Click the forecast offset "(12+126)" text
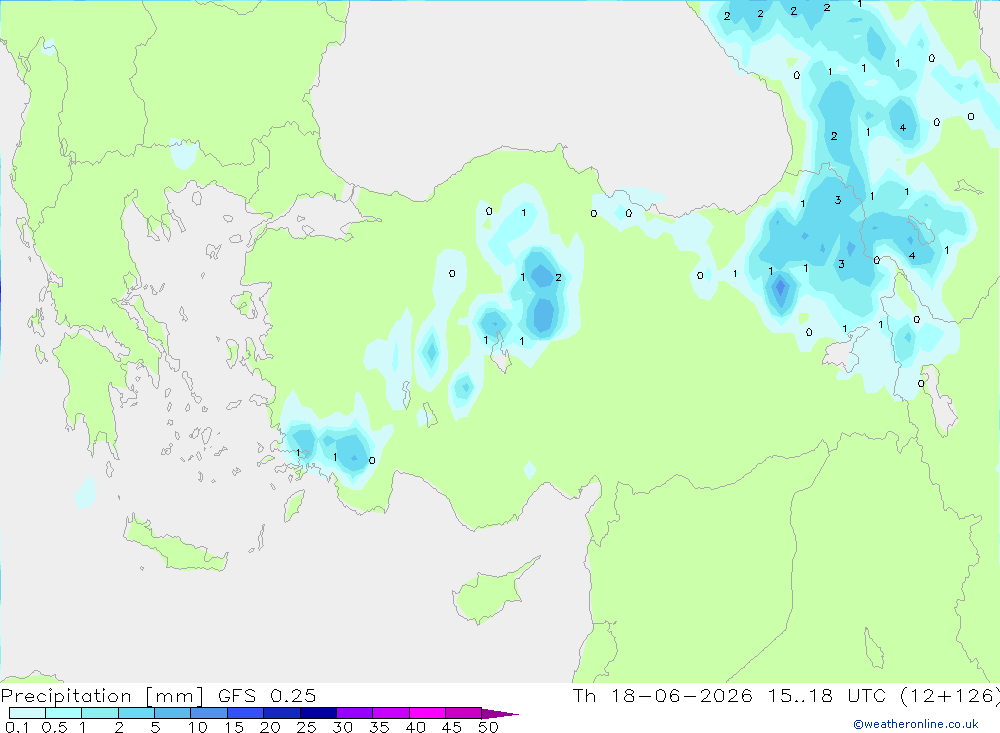This screenshot has width=1000, height=733. click(950, 695)
